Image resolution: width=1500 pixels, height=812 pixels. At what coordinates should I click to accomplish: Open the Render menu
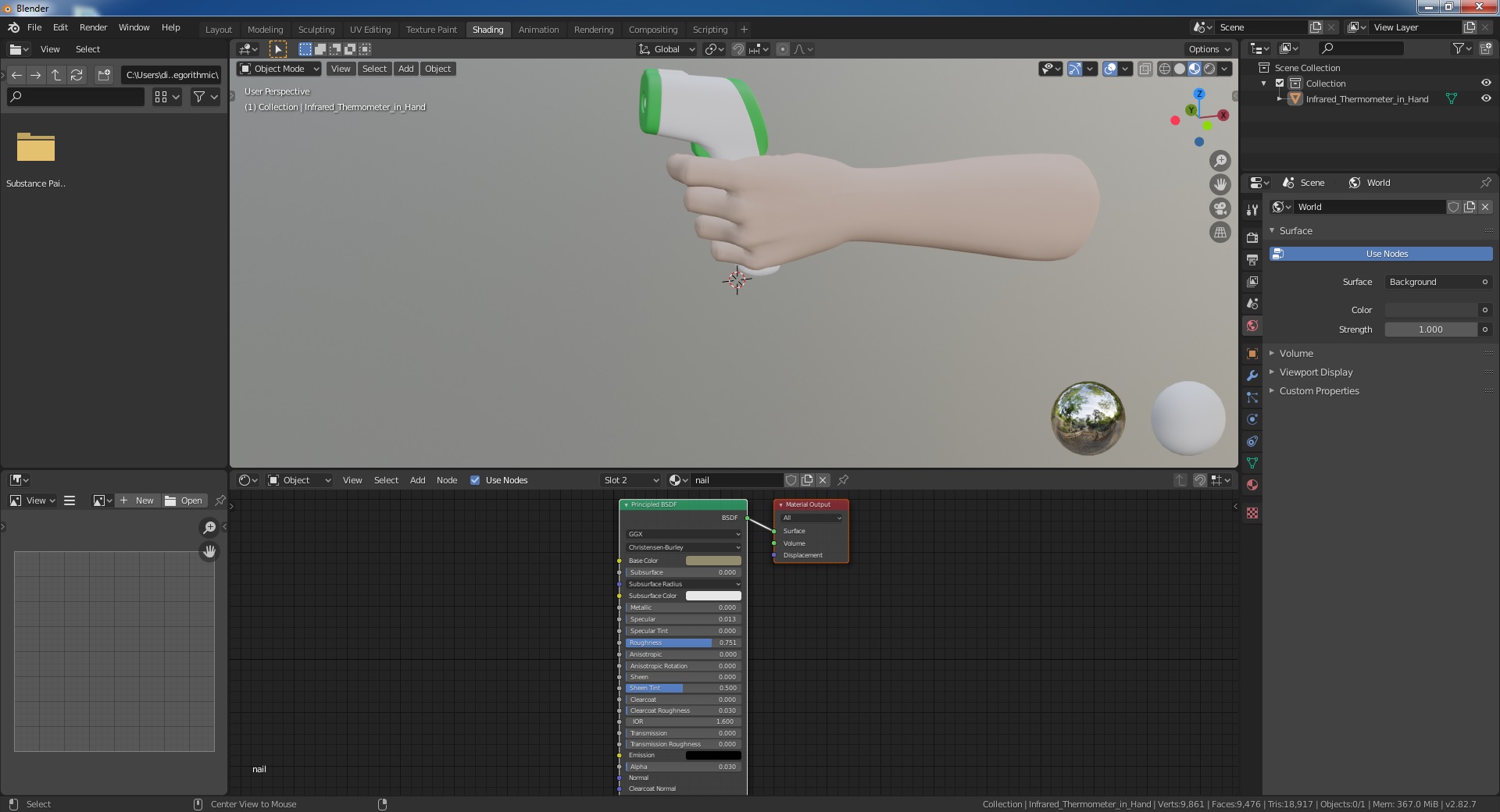tap(93, 27)
